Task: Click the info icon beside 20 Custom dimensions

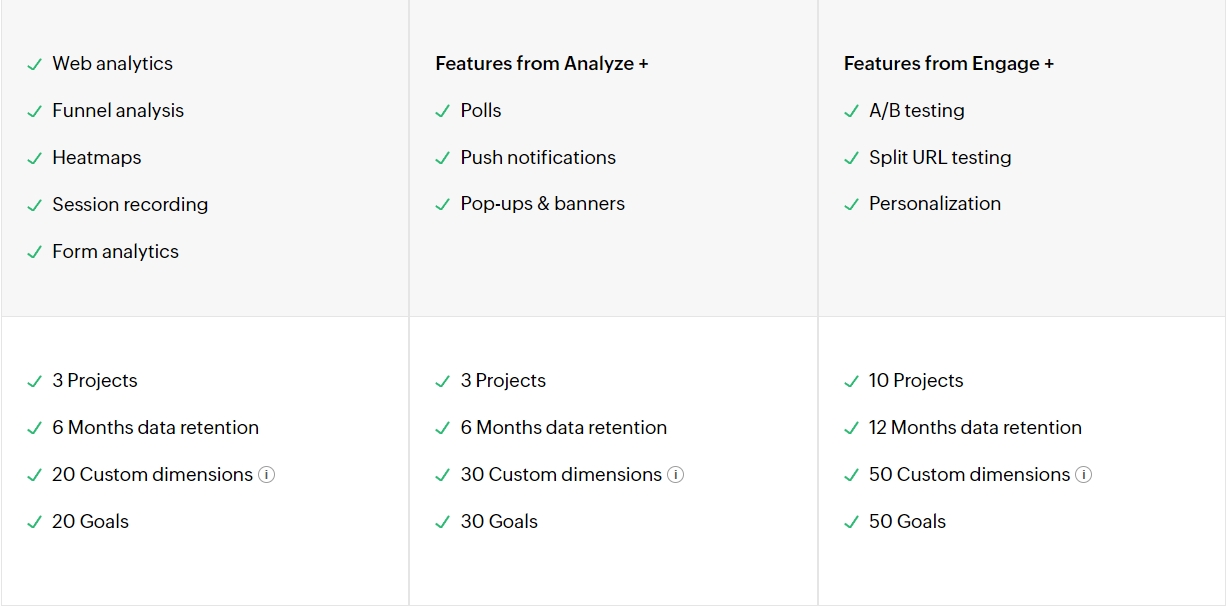Action: pos(266,475)
